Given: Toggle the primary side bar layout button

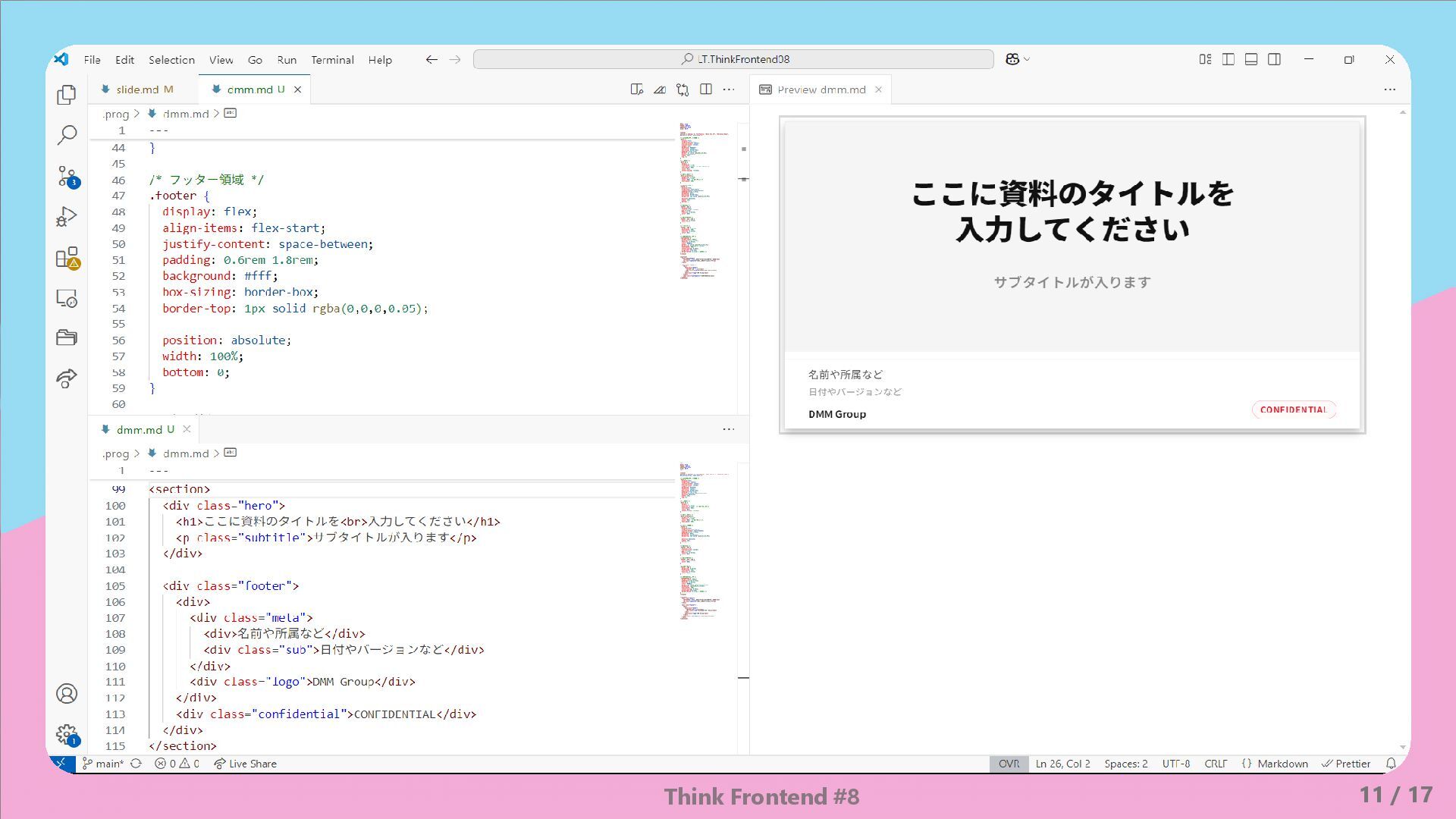Looking at the screenshot, I should point(1228,59).
